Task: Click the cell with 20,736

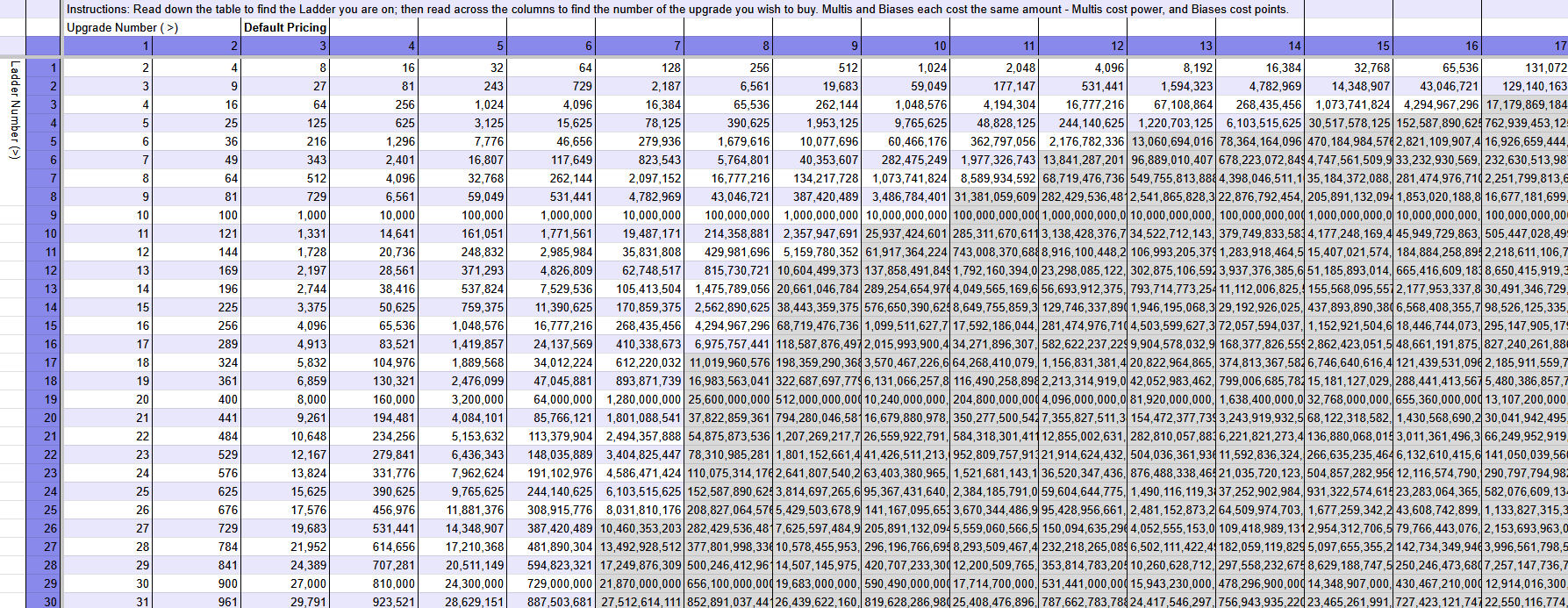Action: (x=374, y=252)
